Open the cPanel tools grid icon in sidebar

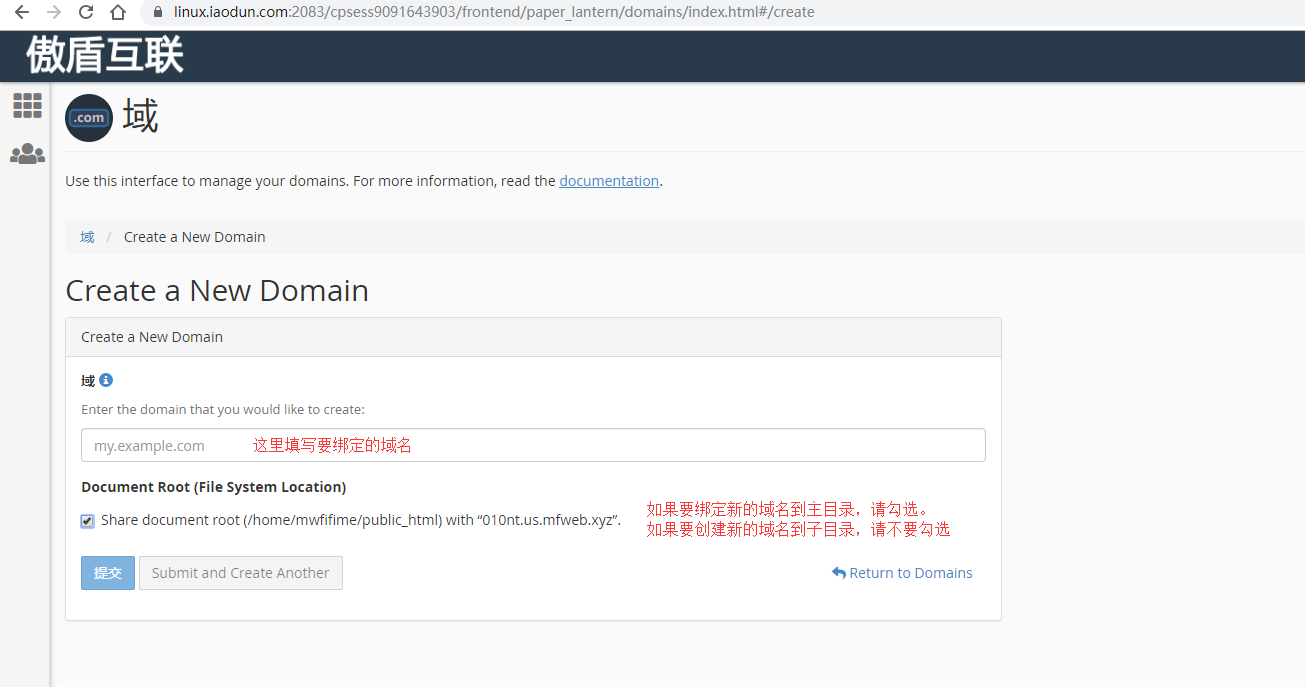tap(27, 105)
